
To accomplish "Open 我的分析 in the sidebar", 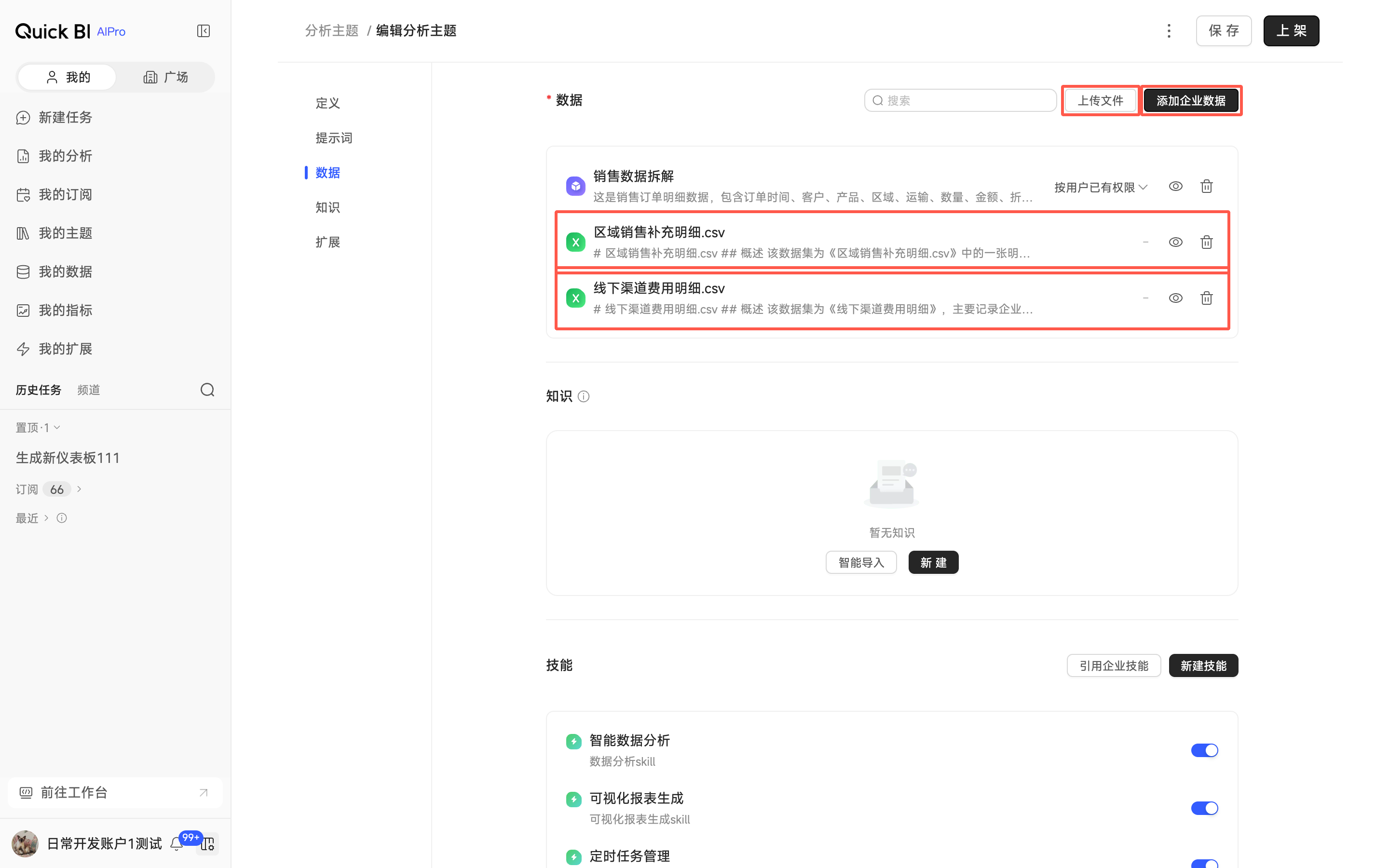I will (54, 156).
